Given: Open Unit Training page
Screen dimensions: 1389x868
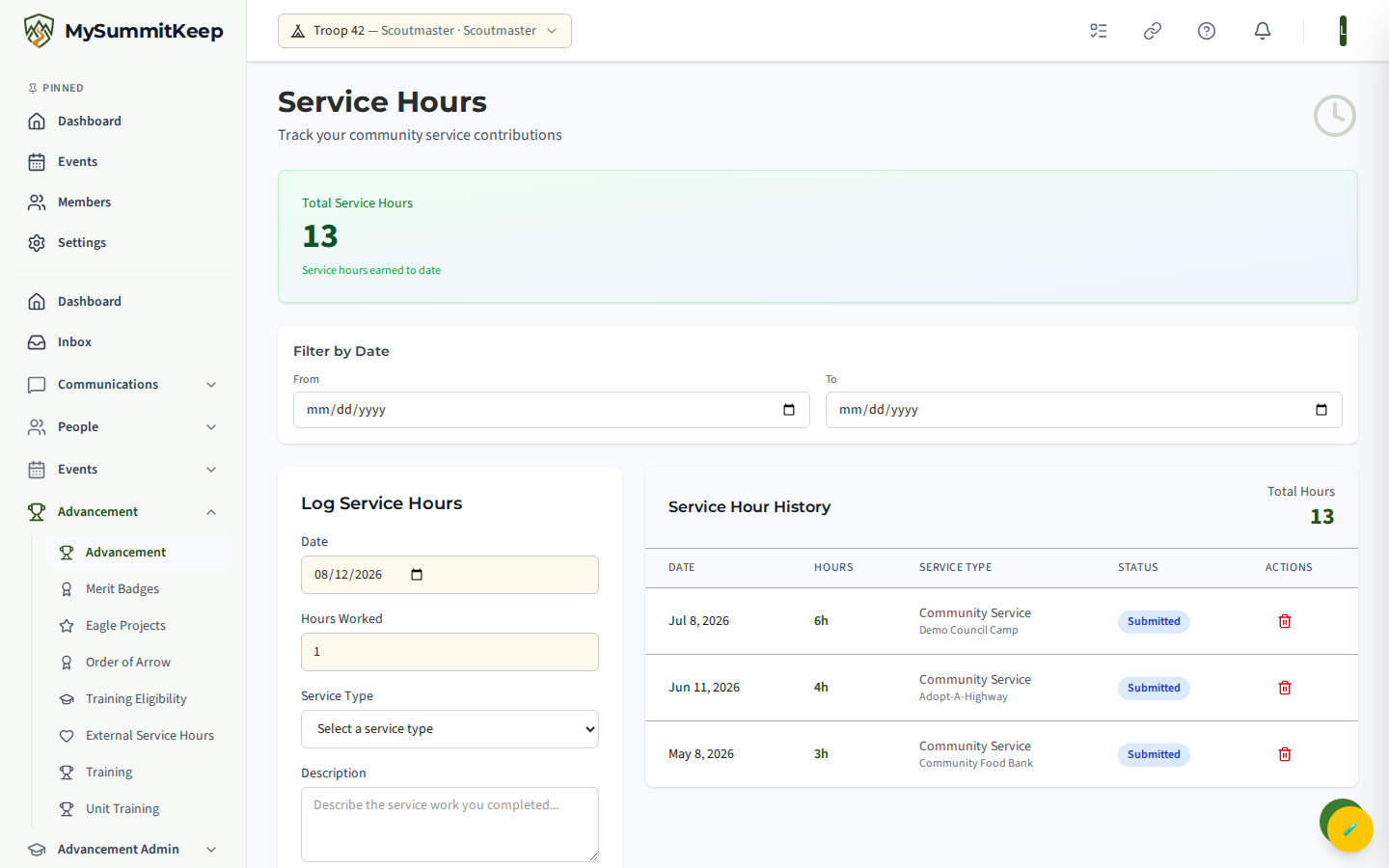Looking at the screenshot, I should (139, 809).
